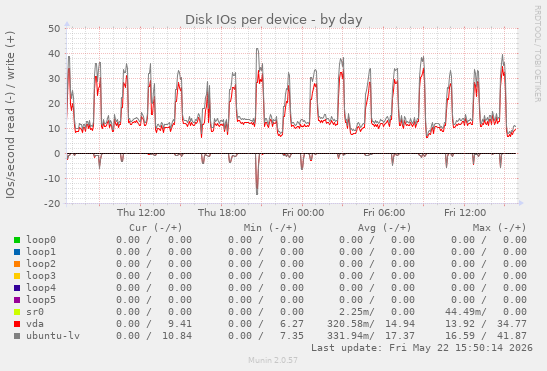Click the blue loop1 legend swatch
This screenshot has width=547, height=371.
point(17,252)
